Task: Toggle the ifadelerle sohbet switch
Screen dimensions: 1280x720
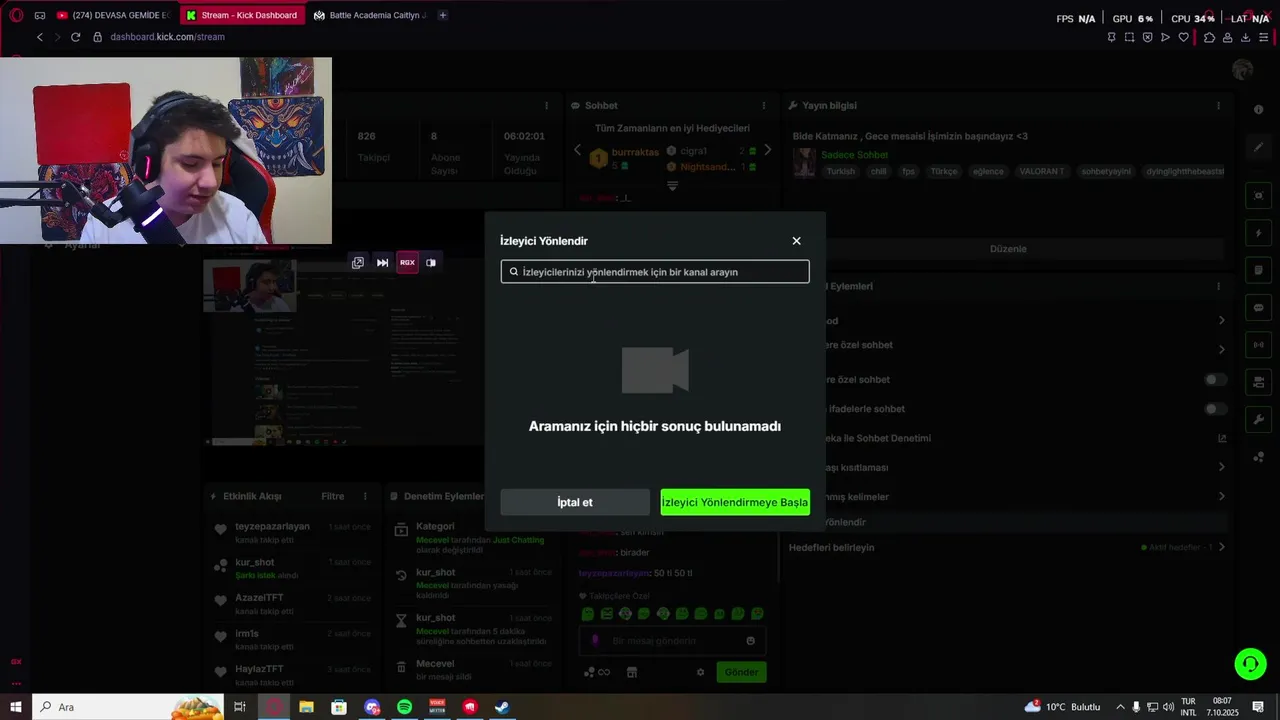Action: tap(1215, 409)
